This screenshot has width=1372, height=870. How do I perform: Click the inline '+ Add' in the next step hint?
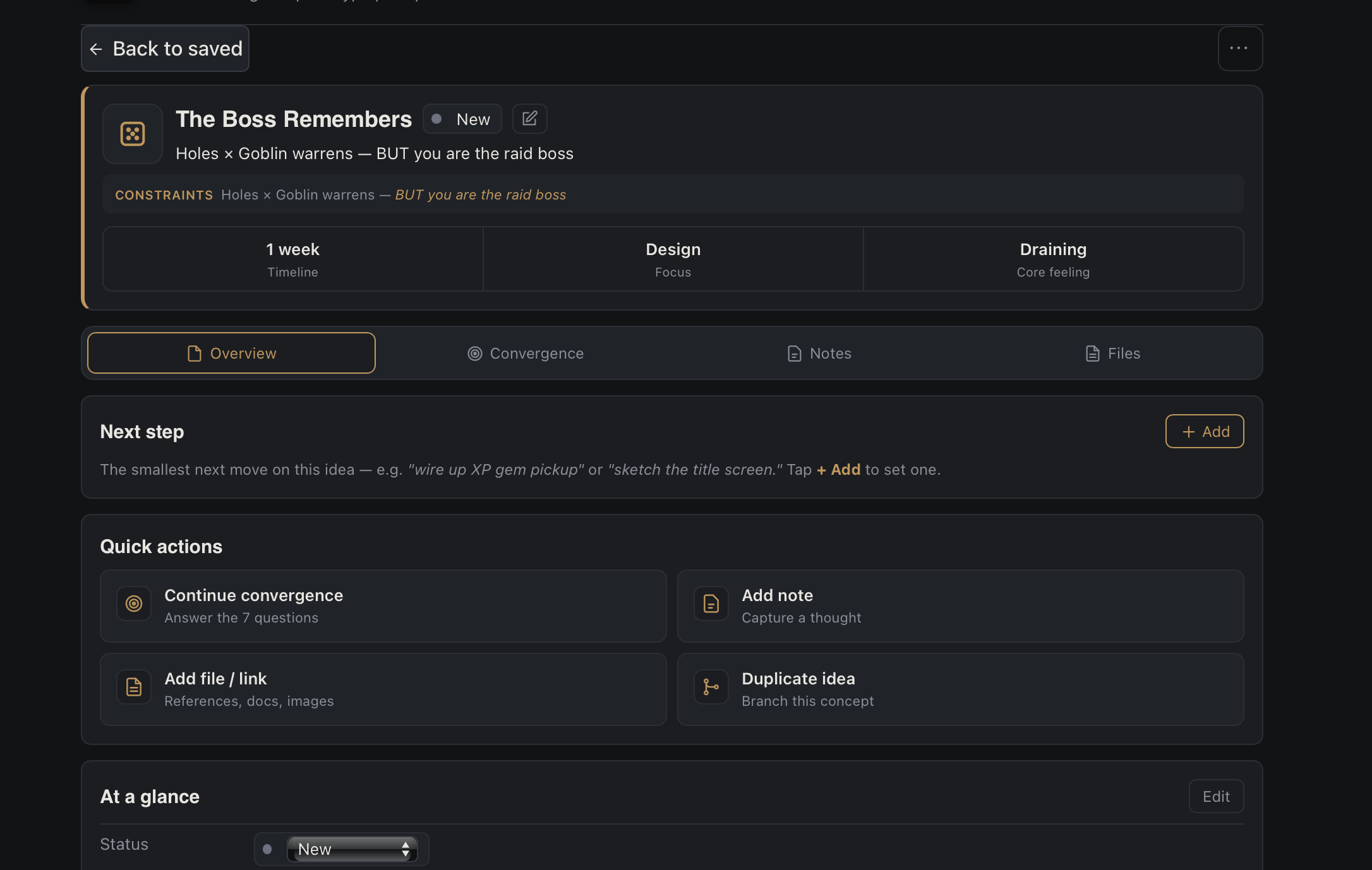pyautogui.click(x=838, y=469)
